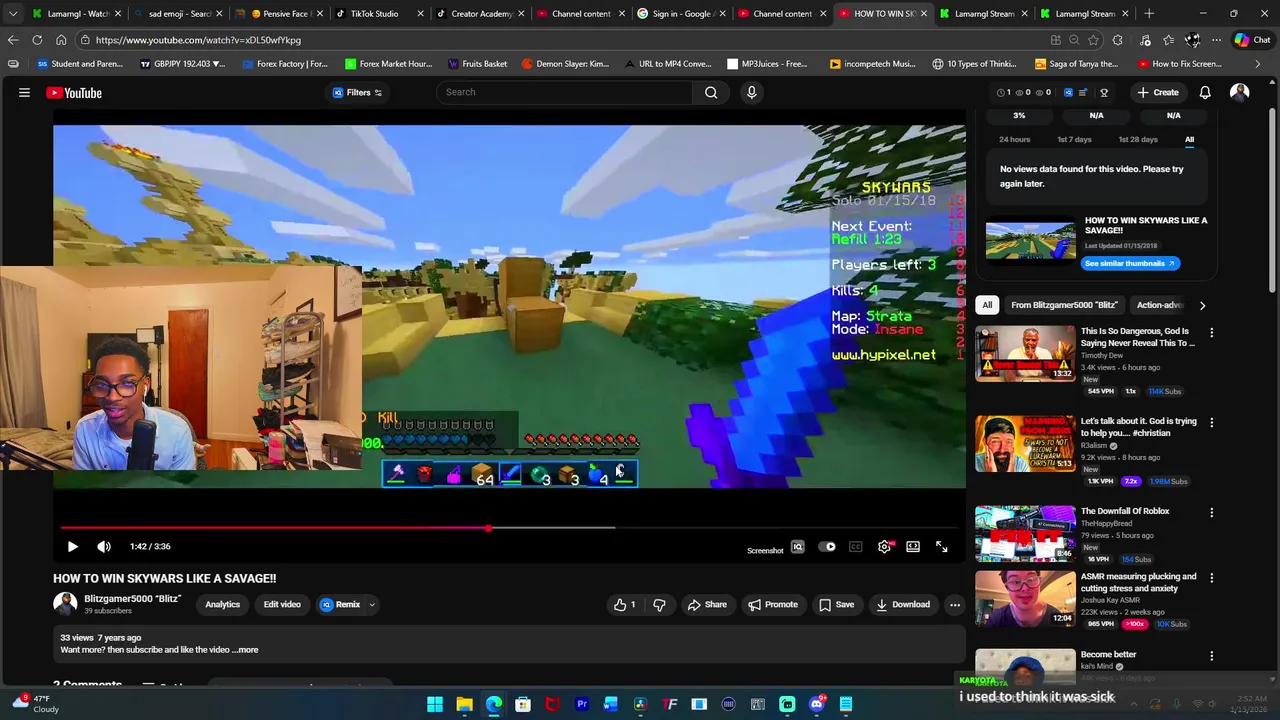The height and width of the screenshot is (720, 1280).
Task: Open options for ASMR measuring plucking video
Action: pos(1212,578)
